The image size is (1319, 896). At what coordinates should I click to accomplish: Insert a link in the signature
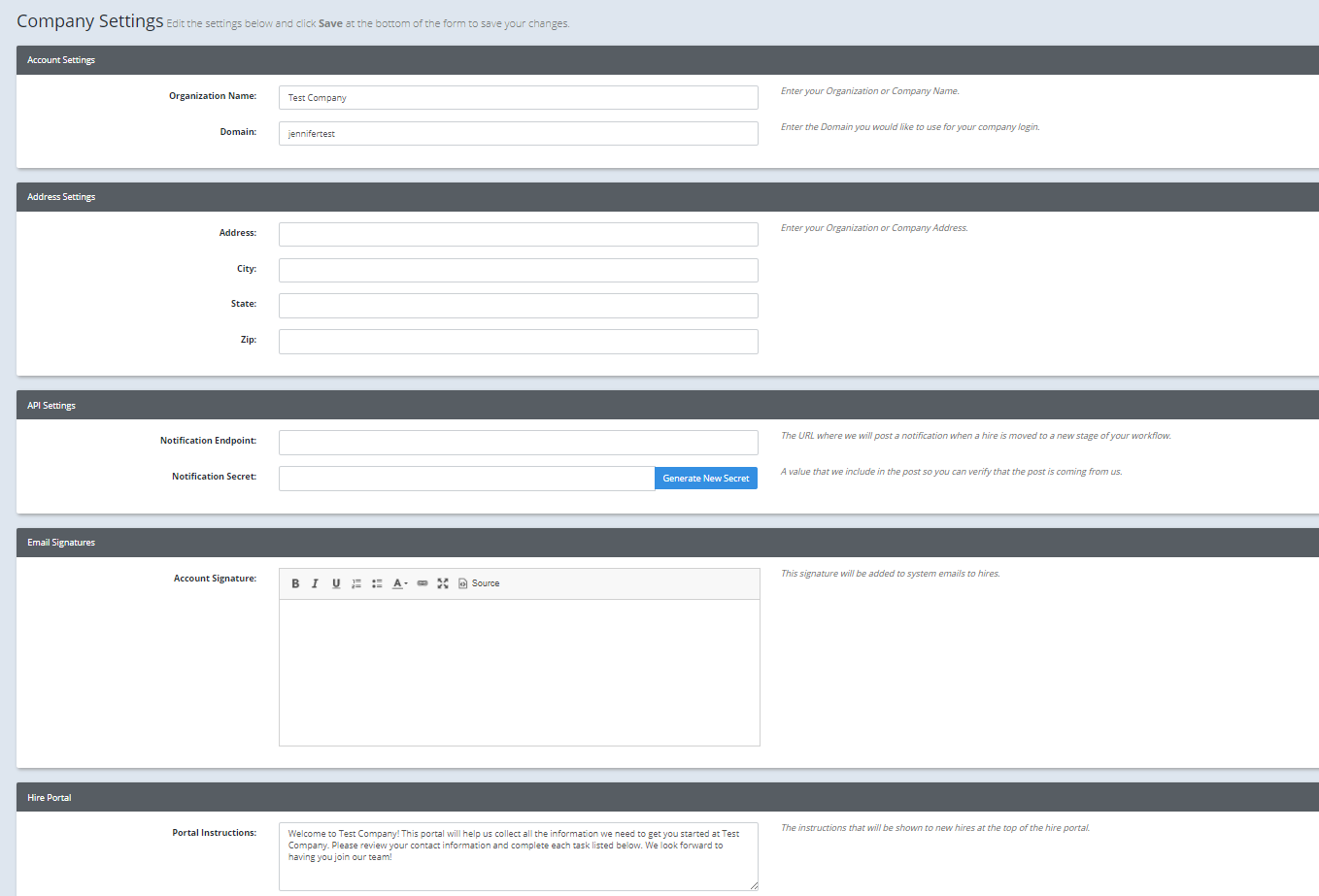pos(423,583)
